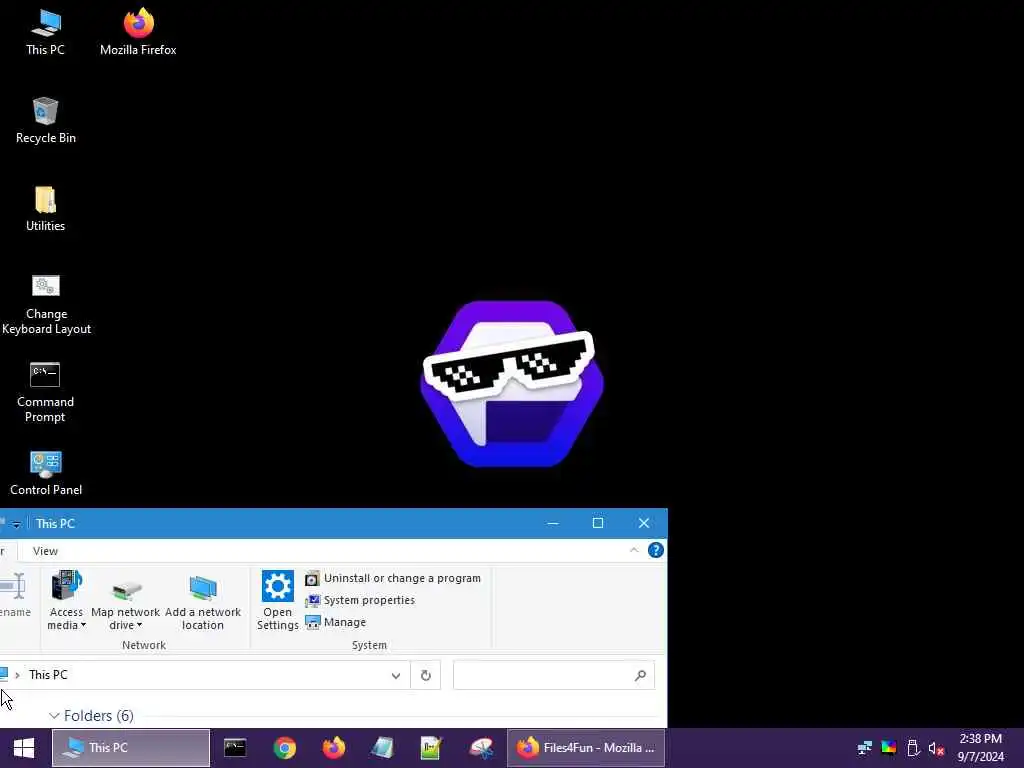The width and height of the screenshot is (1024, 768).
Task: Open the green editor taskbar icon
Action: [432, 748]
